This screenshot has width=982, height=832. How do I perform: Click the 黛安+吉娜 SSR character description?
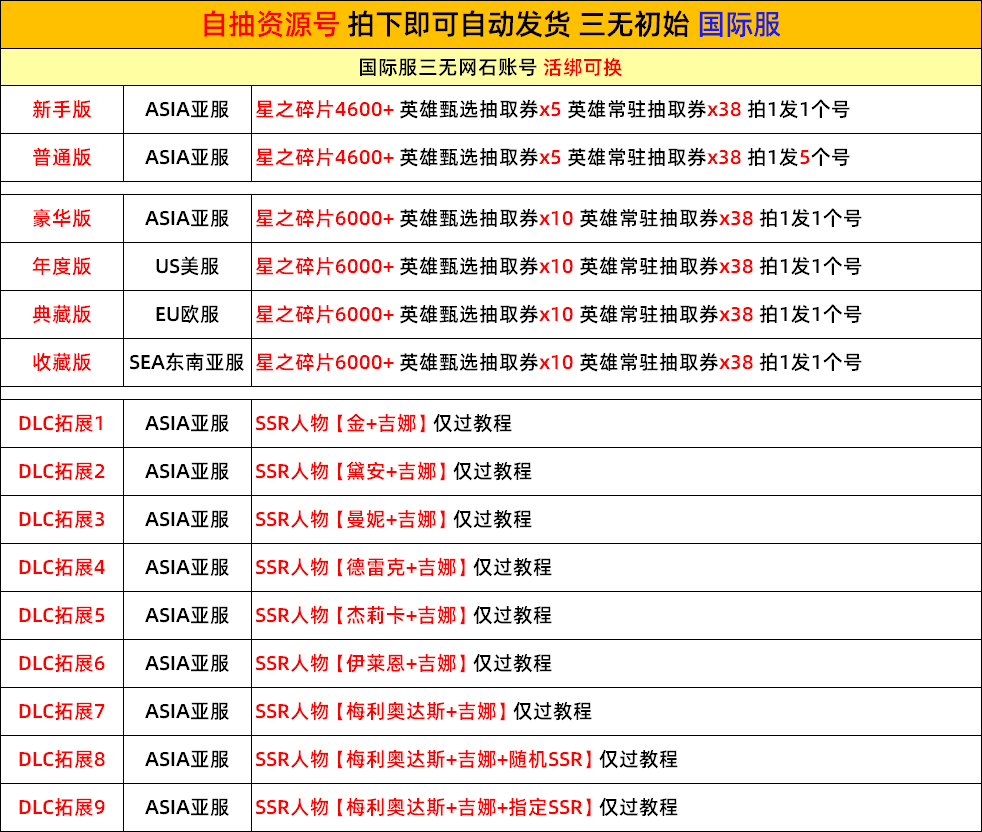393,471
